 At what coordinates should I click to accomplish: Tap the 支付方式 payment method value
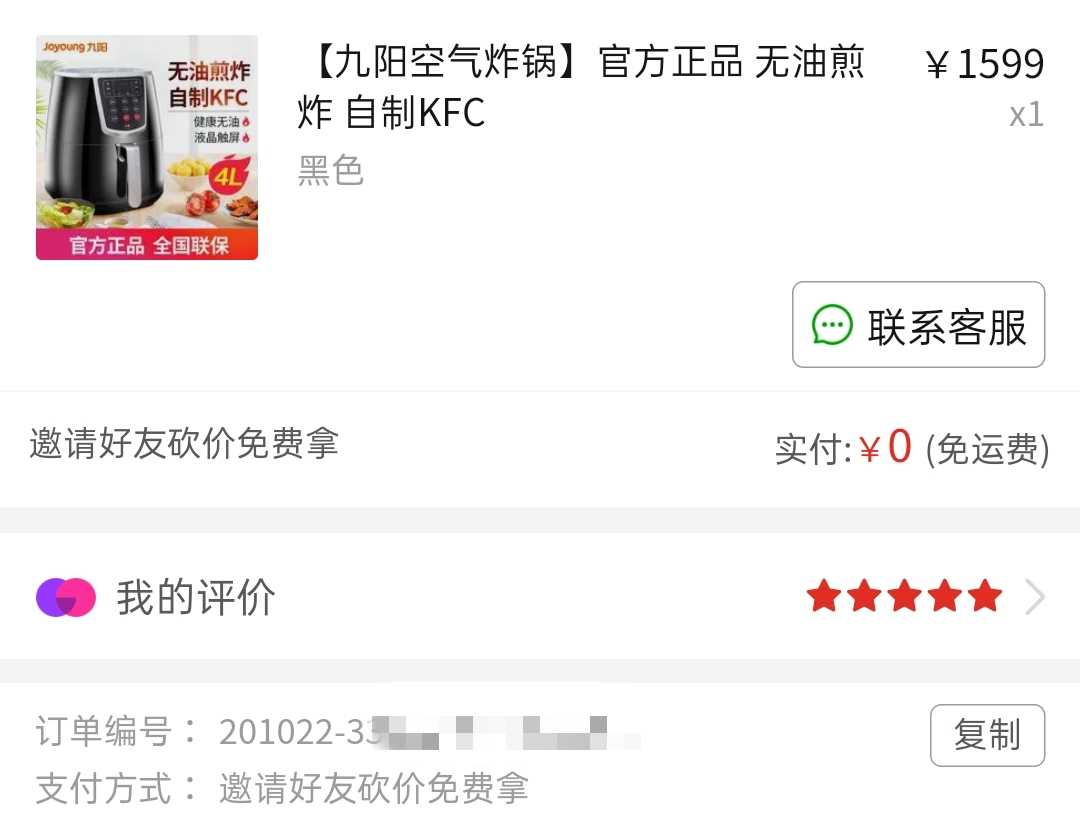[x=373, y=788]
